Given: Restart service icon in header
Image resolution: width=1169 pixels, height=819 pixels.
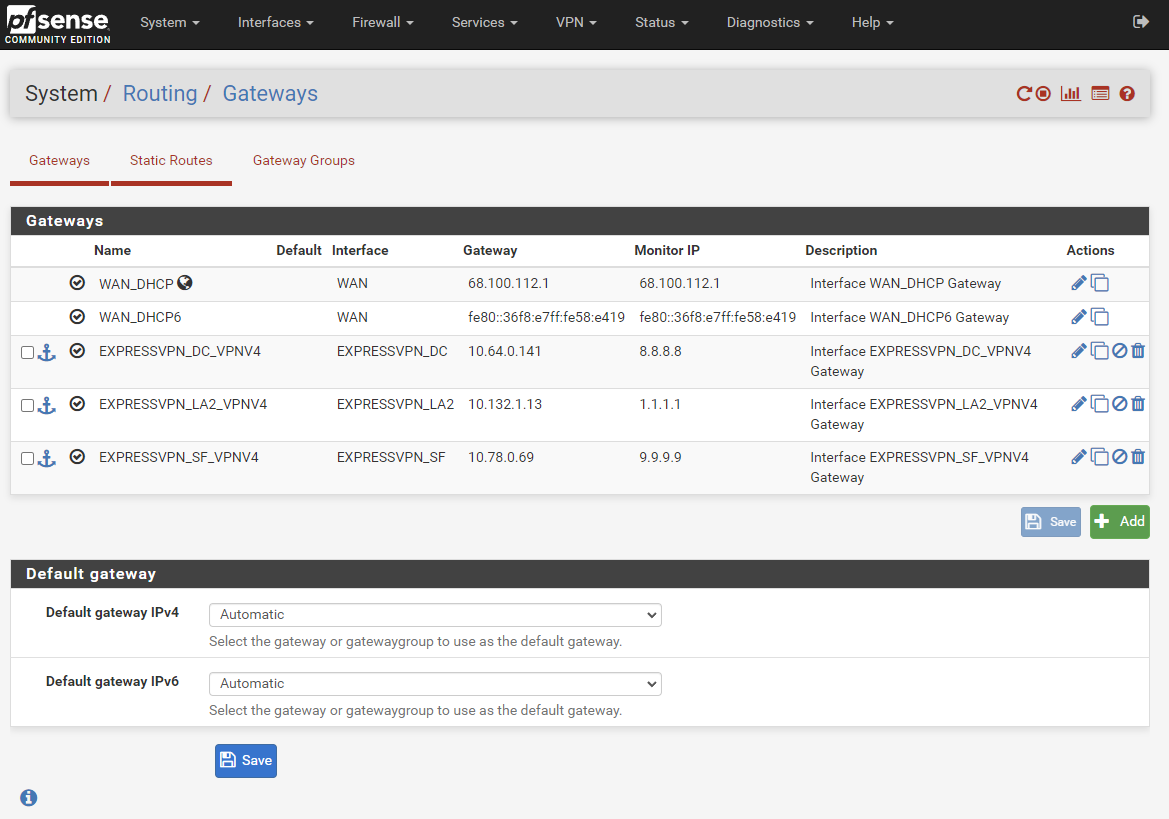Looking at the screenshot, I should click(x=1024, y=93).
